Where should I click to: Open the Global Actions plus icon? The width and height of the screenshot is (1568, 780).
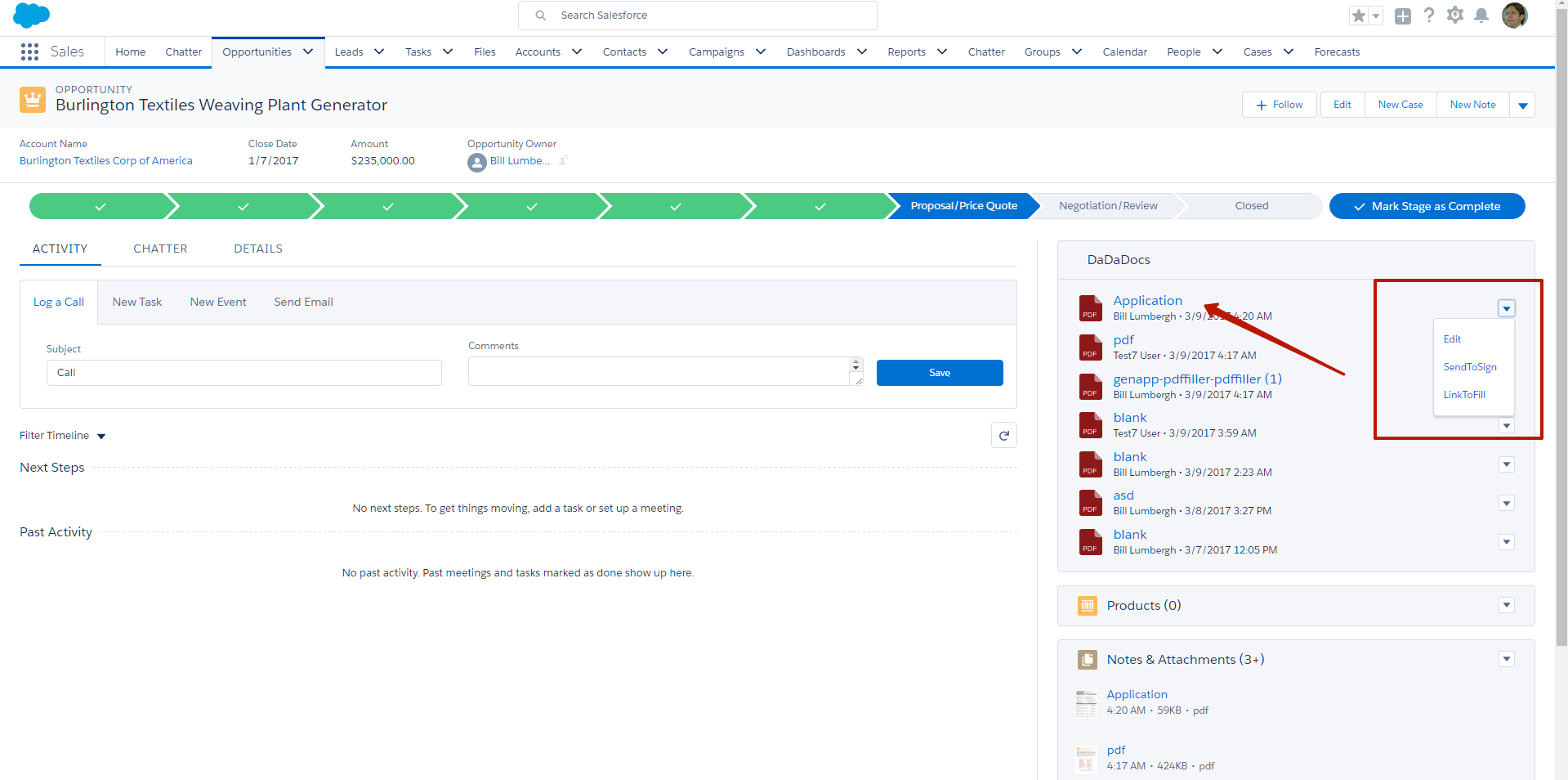1402,16
